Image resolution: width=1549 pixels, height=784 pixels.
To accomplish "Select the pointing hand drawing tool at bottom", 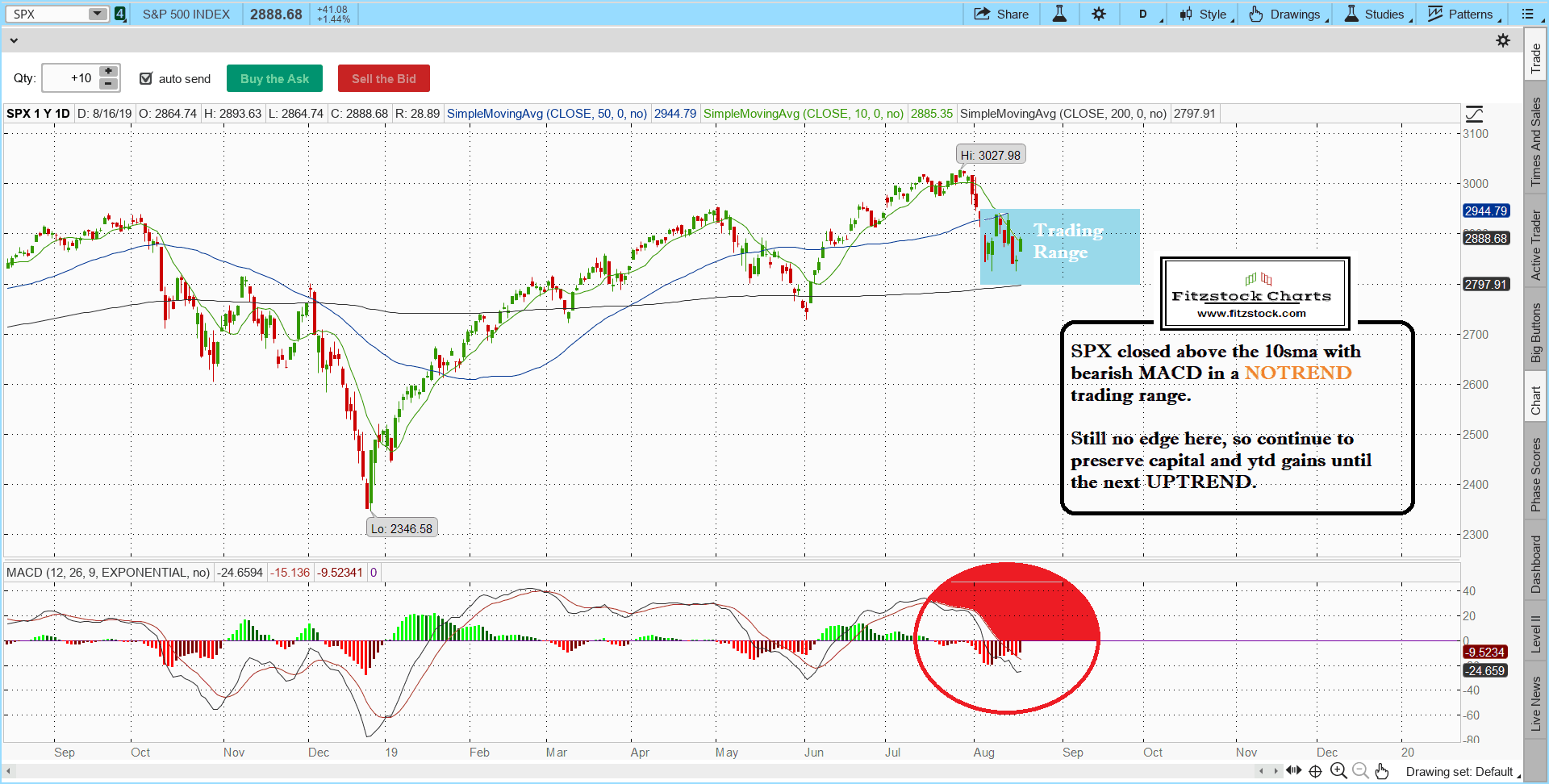I will tap(1382, 771).
